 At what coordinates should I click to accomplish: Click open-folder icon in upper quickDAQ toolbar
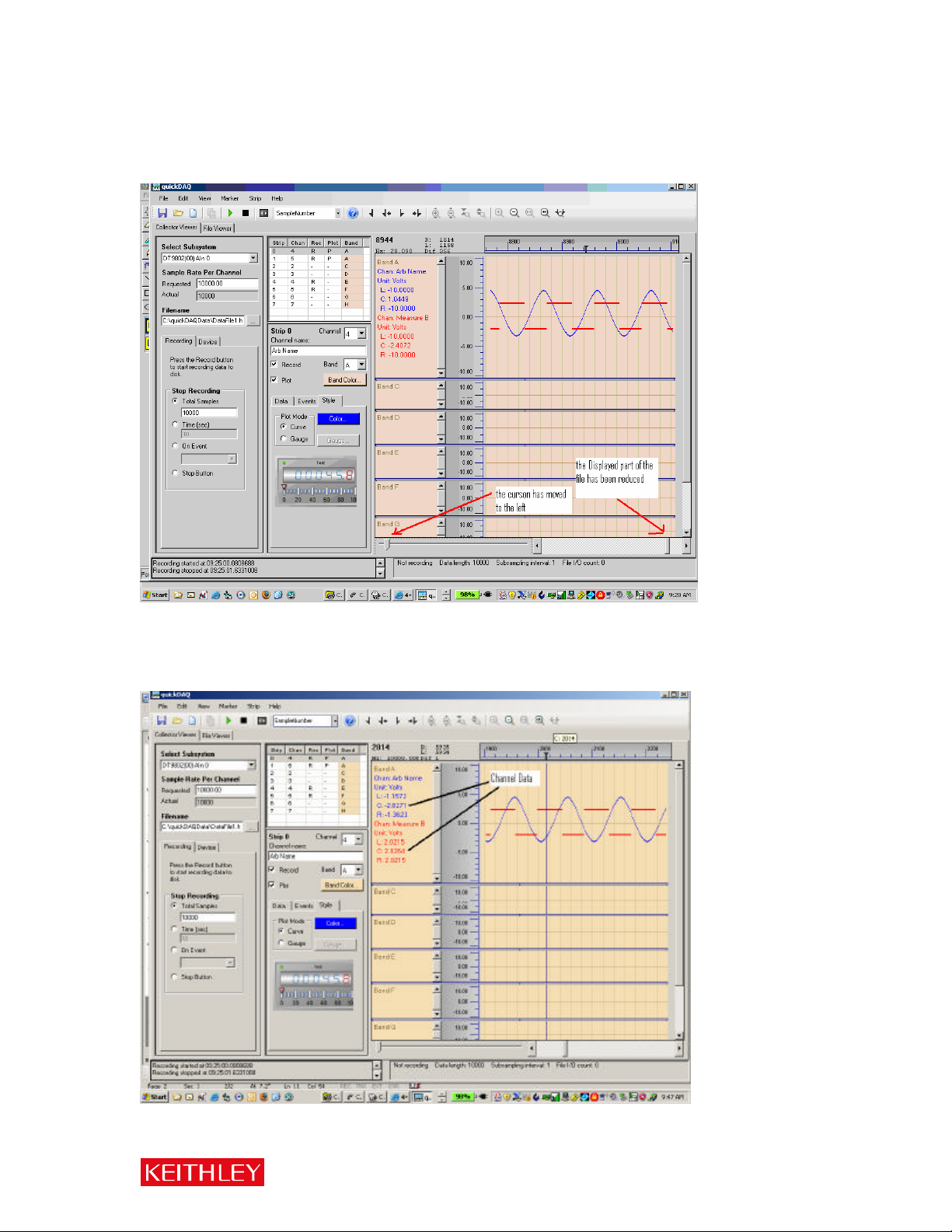pyautogui.click(x=178, y=213)
